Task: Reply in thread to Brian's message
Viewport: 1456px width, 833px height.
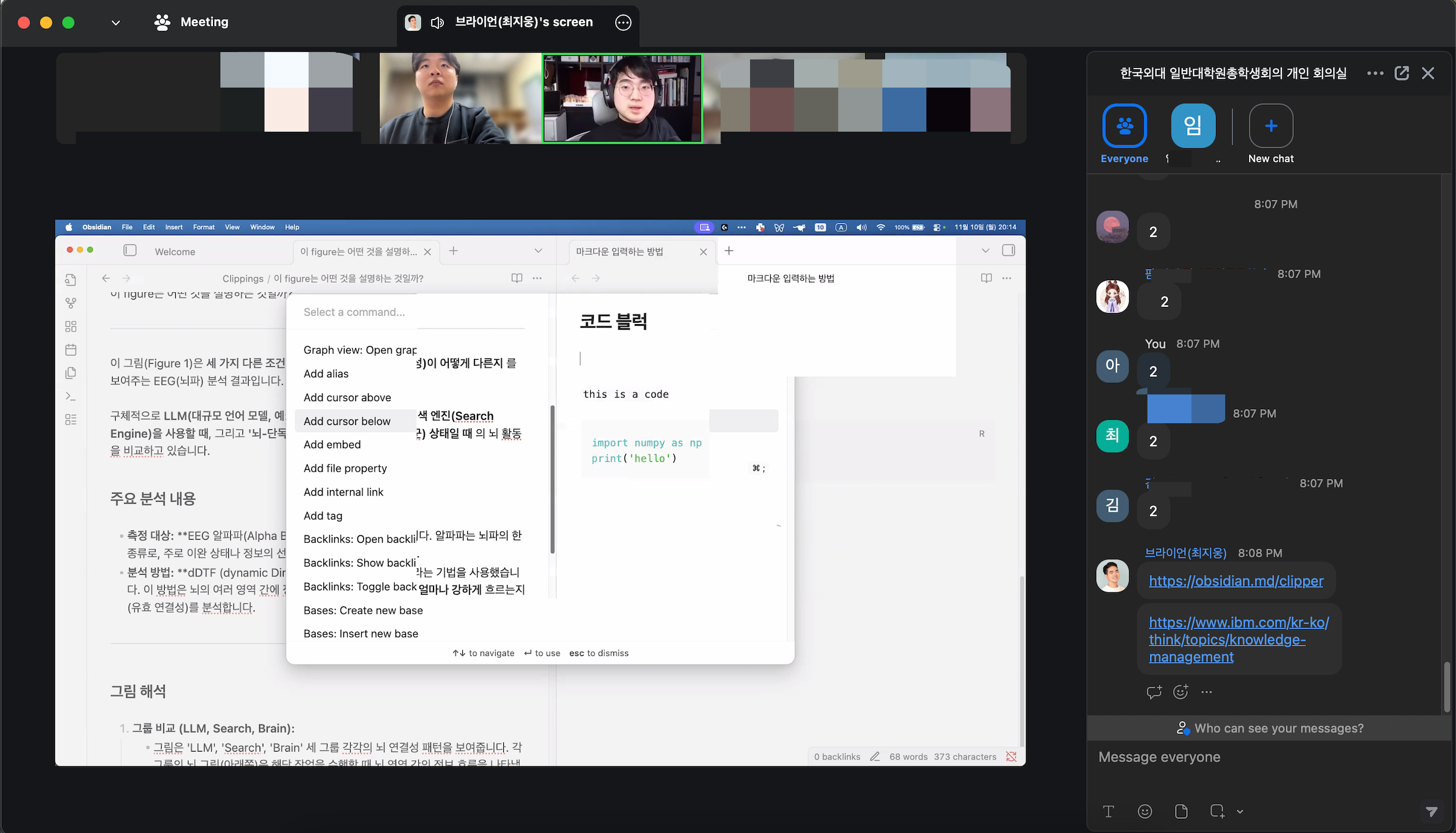Action: point(1154,692)
